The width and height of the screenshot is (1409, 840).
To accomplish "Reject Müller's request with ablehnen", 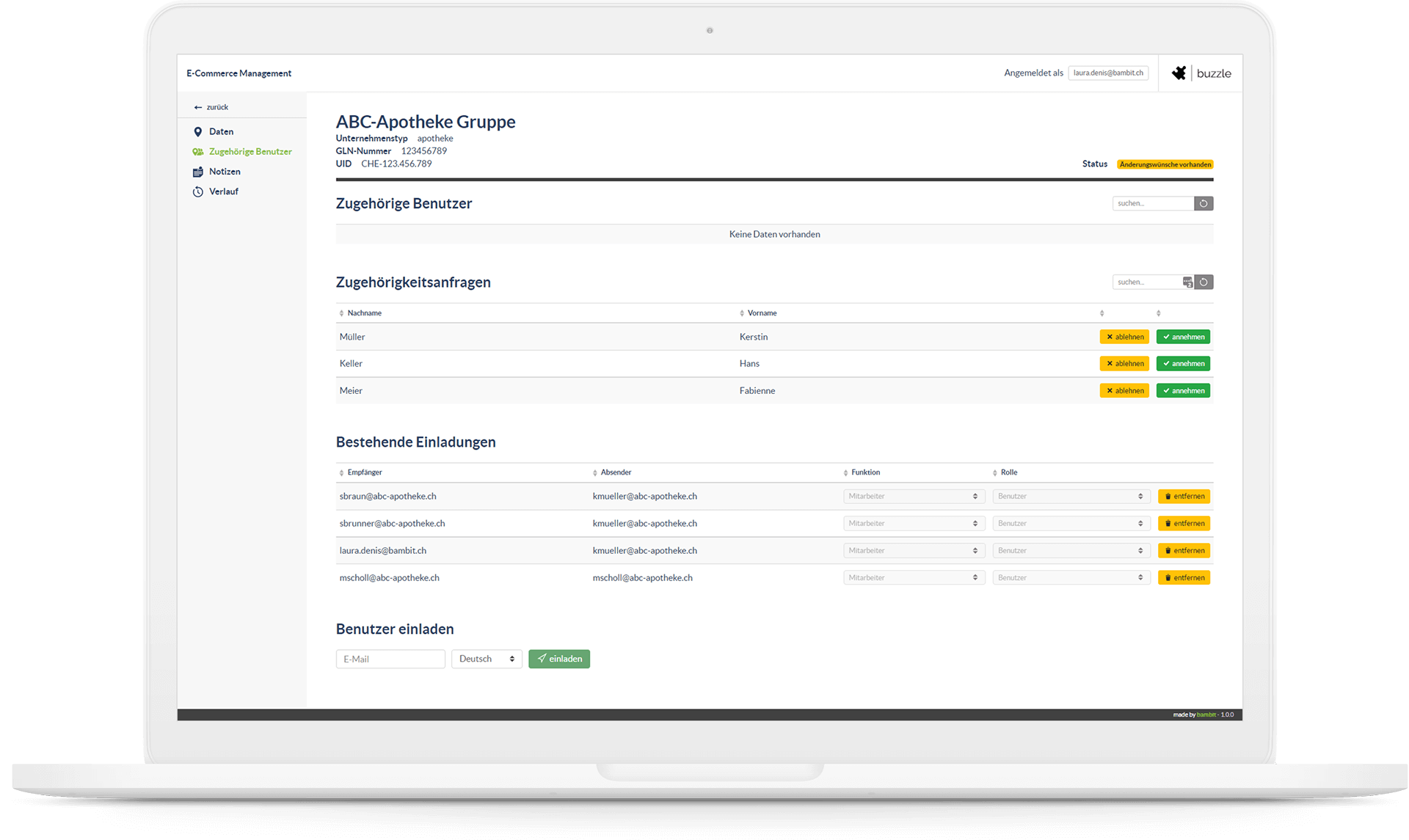I will click(x=1124, y=337).
